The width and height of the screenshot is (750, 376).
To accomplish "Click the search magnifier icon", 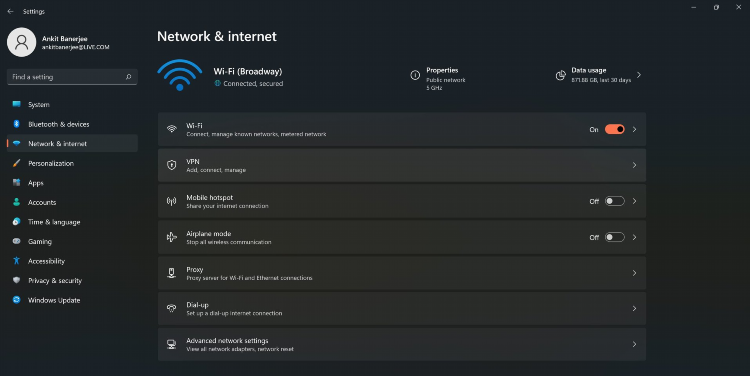I will point(128,77).
